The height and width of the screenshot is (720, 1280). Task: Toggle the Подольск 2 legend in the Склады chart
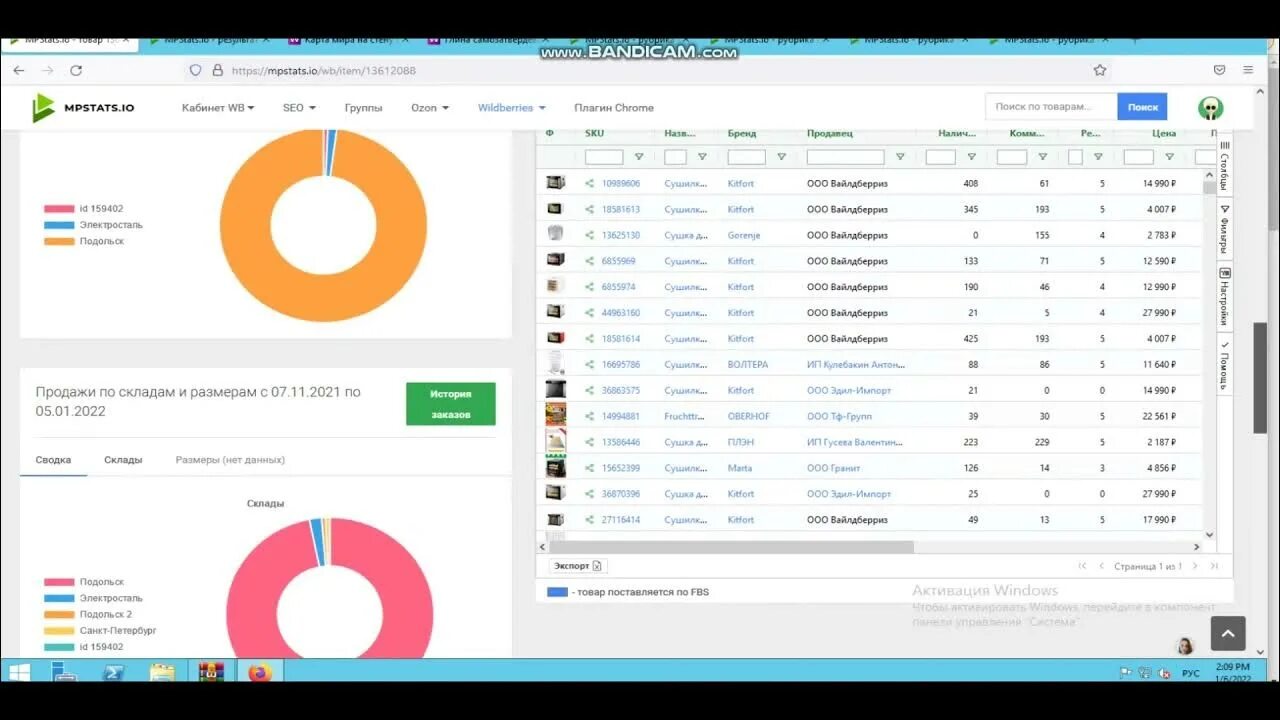88,614
